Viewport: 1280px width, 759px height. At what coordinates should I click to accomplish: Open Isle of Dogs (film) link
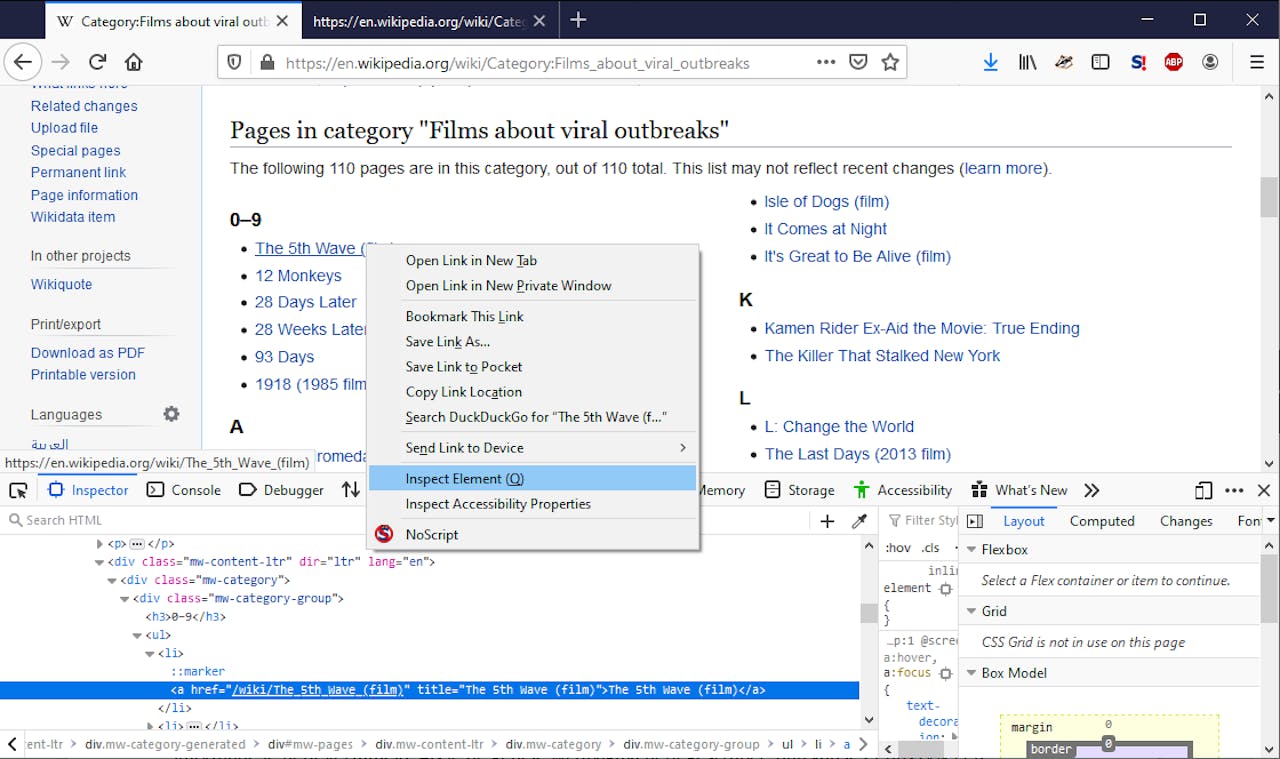pos(826,201)
